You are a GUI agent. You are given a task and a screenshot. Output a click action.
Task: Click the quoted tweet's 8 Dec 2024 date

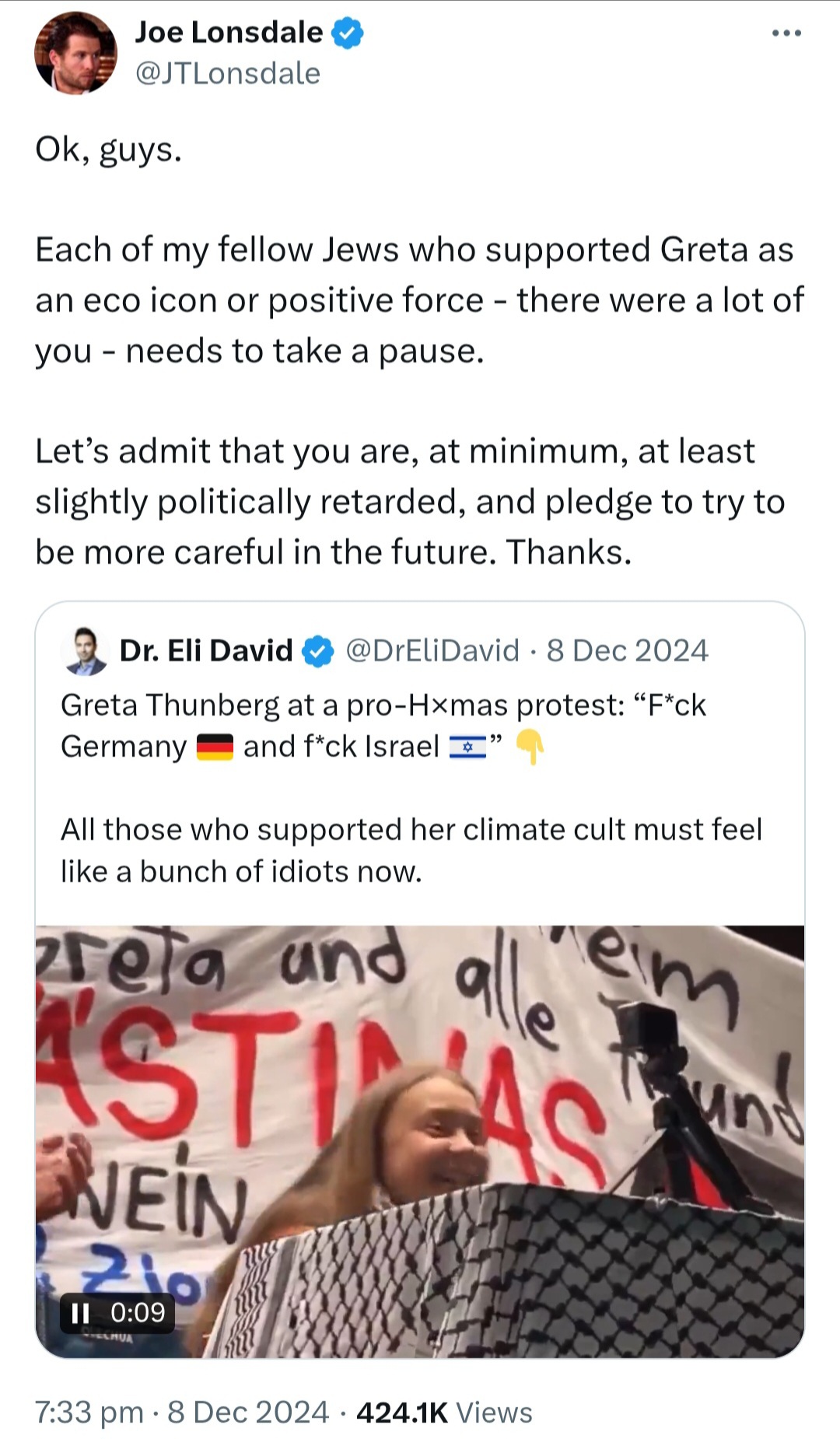point(627,650)
